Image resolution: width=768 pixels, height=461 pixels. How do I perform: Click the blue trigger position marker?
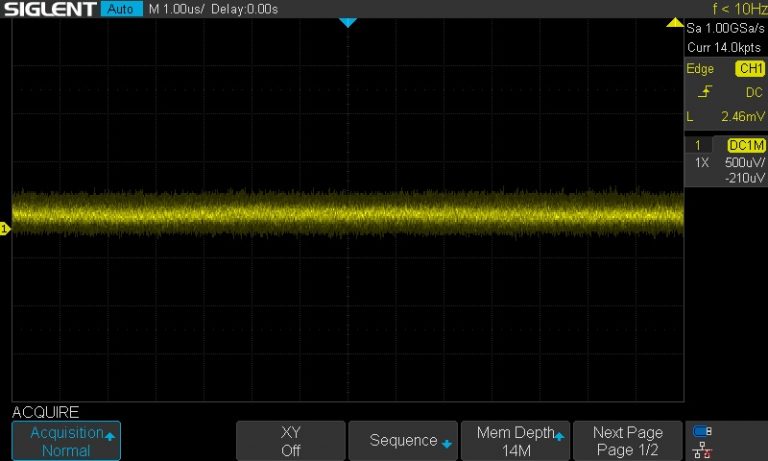point(347,22)
